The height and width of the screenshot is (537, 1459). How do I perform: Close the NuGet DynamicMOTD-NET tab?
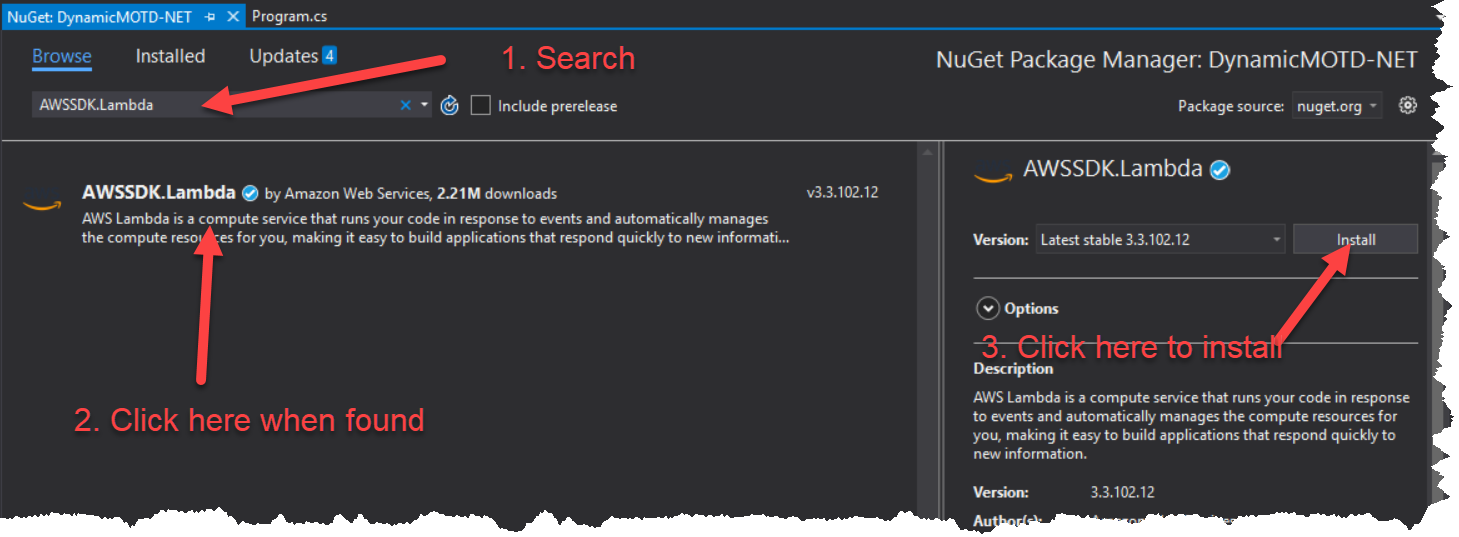(x=232, y=17)
